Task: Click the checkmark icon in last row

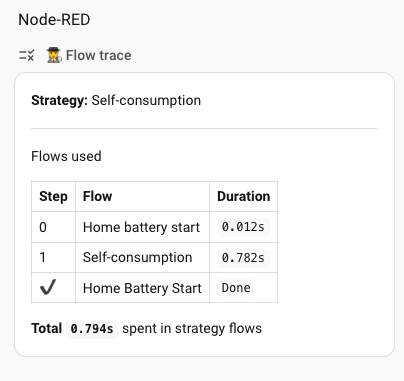Action: 48,287
